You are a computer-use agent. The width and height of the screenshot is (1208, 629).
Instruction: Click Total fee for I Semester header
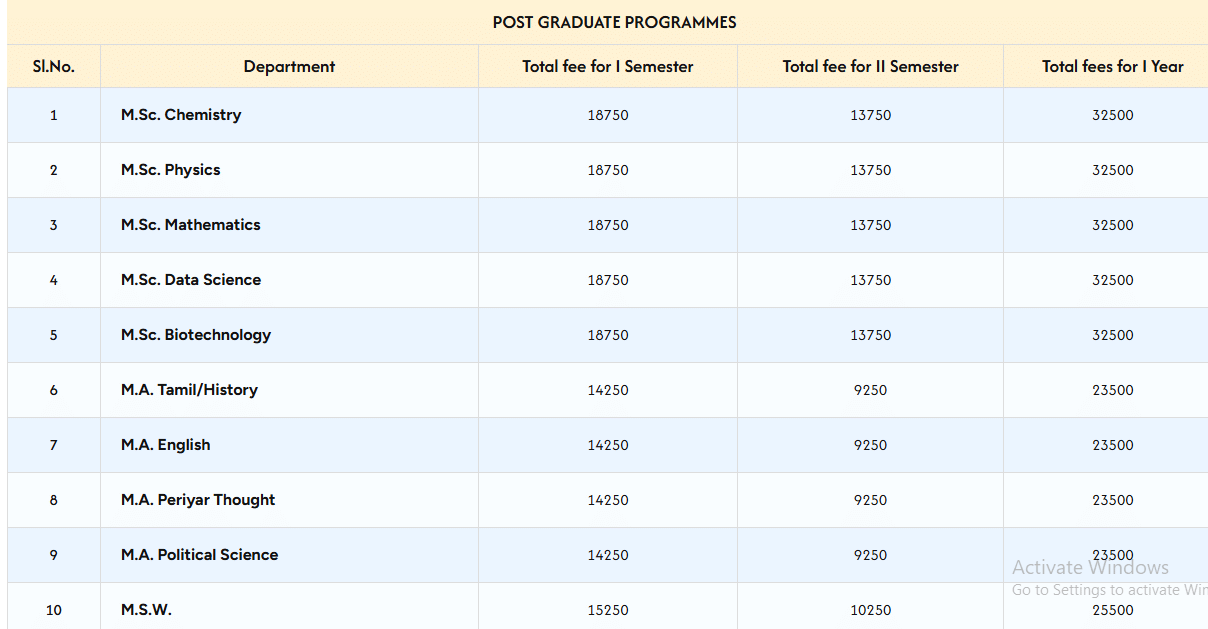click(x=607, y=67)
